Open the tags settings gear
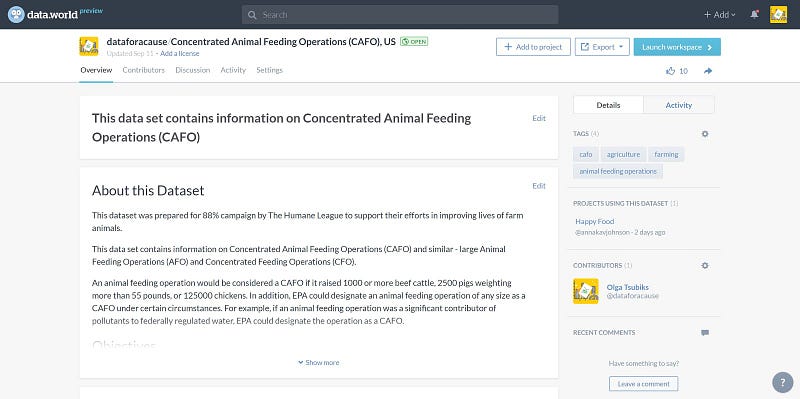800x399 pixels. (705, 134)
